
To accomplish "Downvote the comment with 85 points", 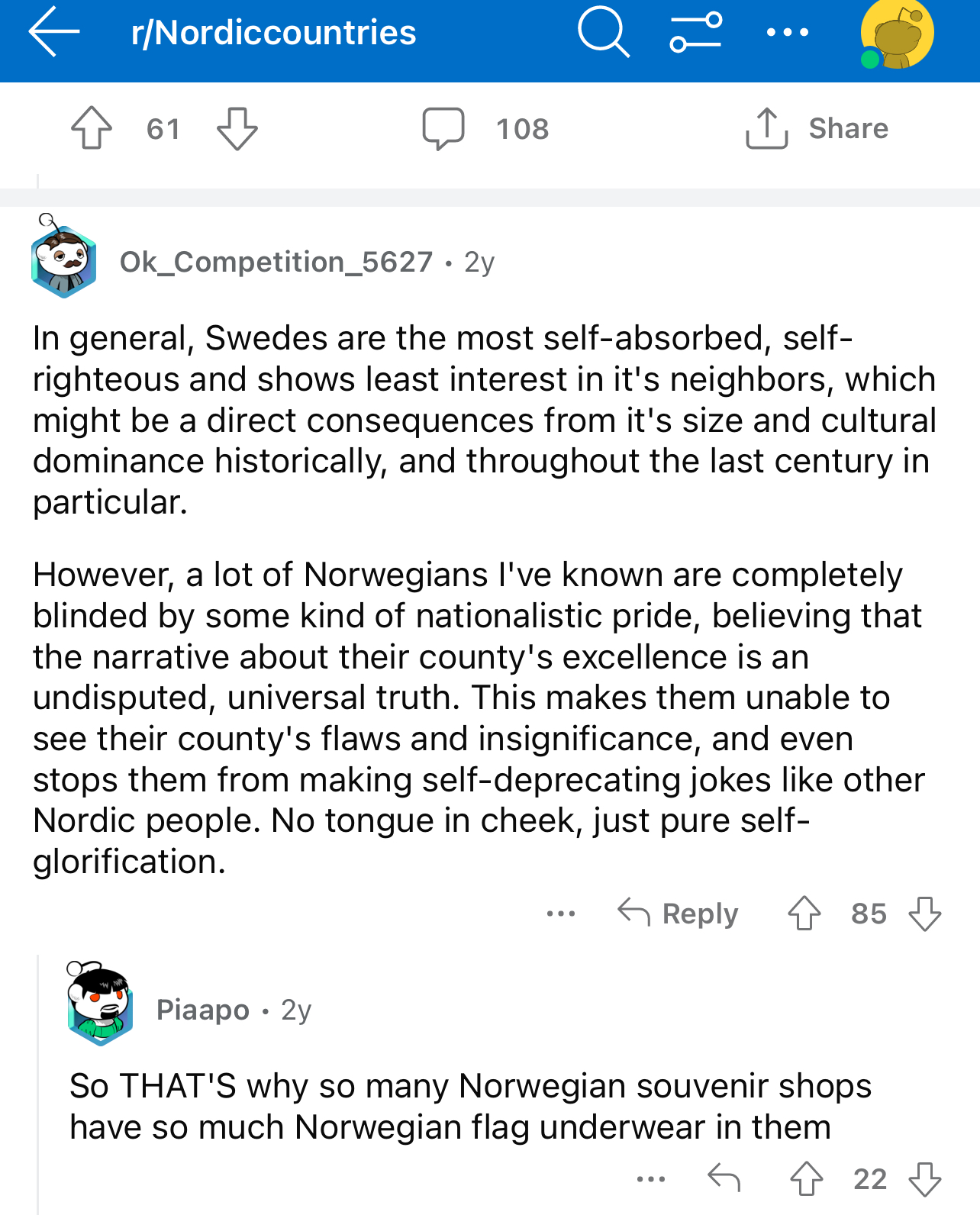I will (925, 913).
